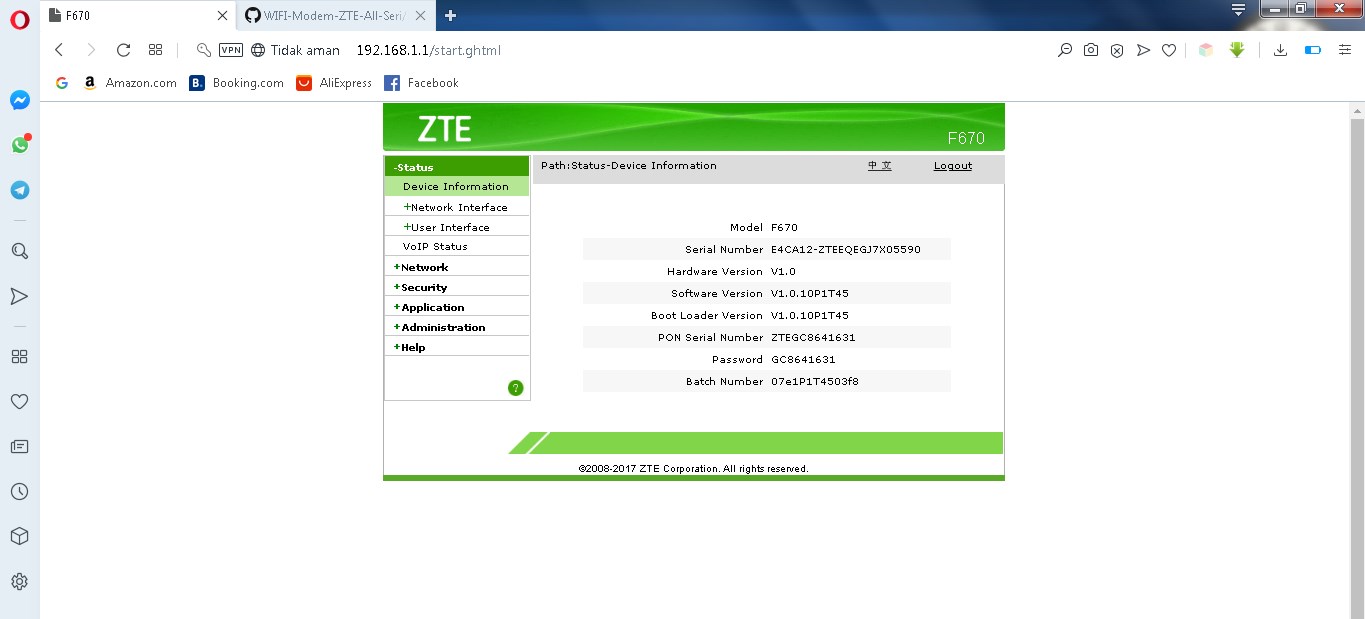Collapse the Status menu section
Image resolution: width=1365 pixels, height=619 pixels.
(456, 167)
